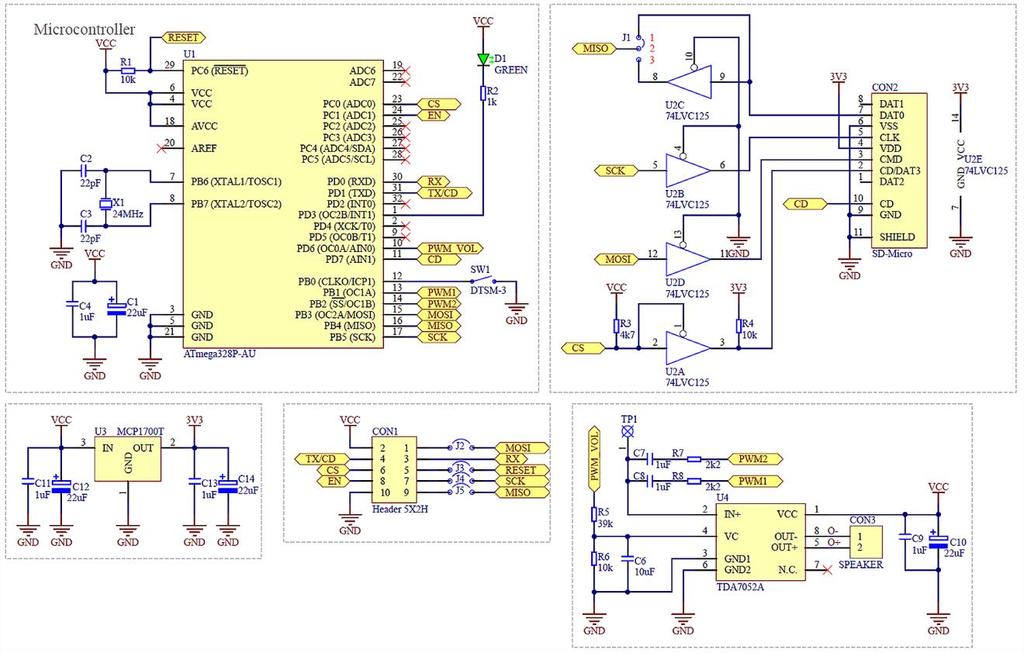Click the RESET label on Header 5X2H
The width and height of the screenshot is (1024, 653).
[x=522, y=470]
